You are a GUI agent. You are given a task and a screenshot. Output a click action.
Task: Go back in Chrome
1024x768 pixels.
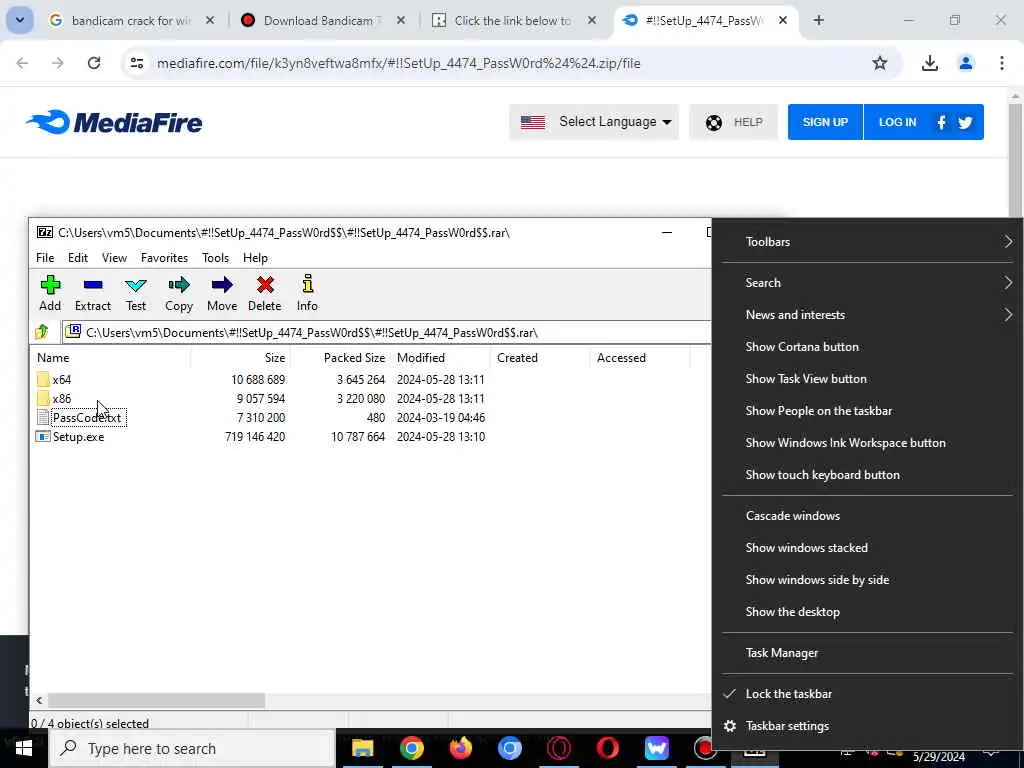(22, 63)
